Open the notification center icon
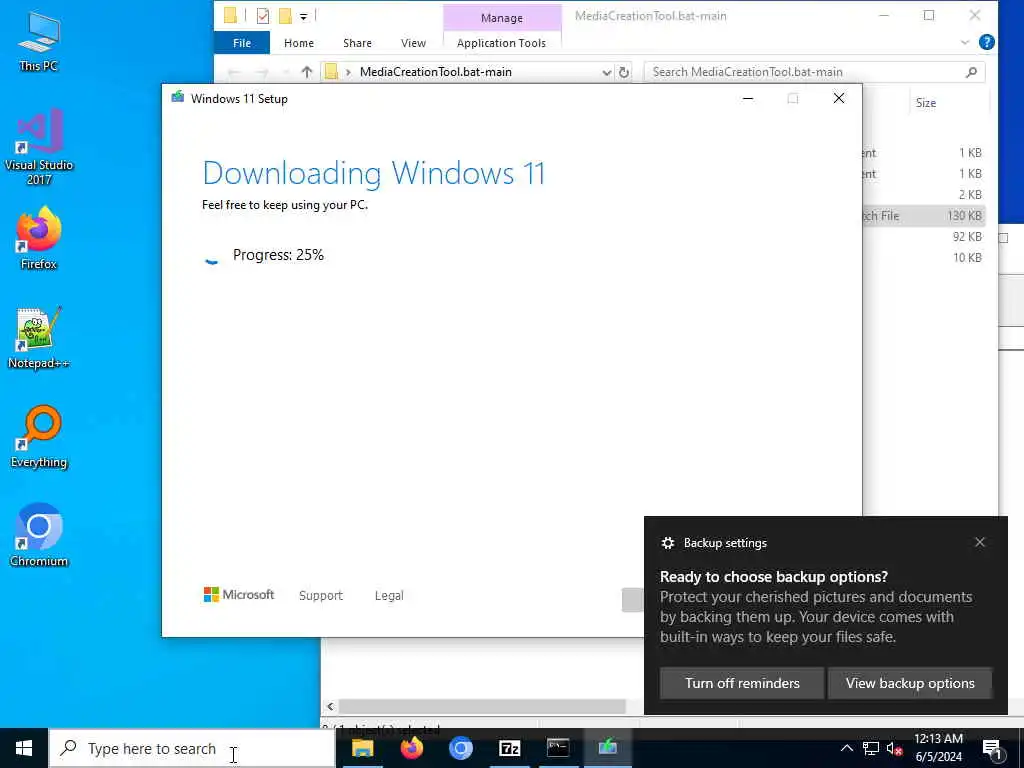1024x768 pixels. 992,748
